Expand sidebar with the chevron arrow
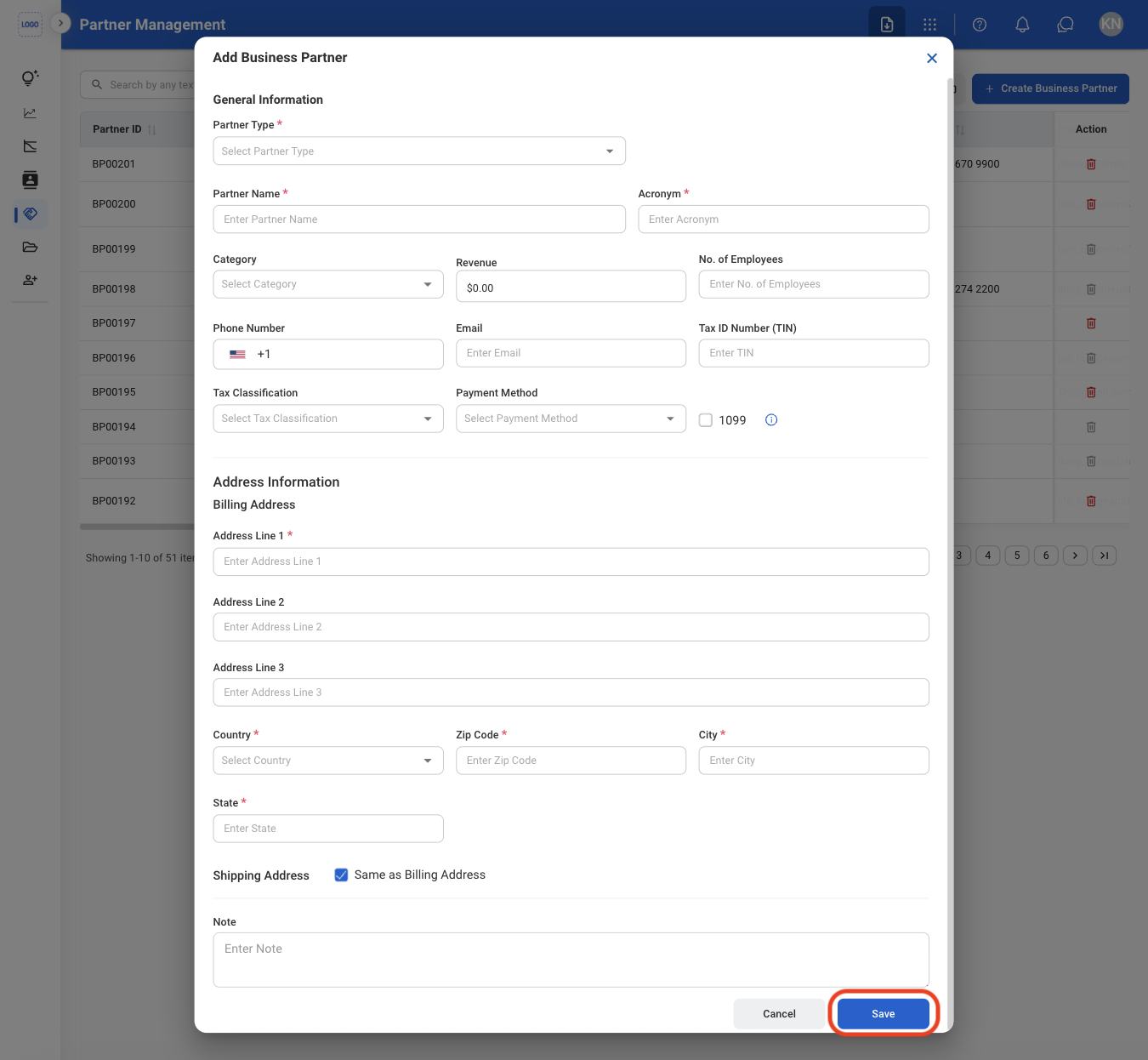This screenshot has height=1060, width=1148. 60,23
